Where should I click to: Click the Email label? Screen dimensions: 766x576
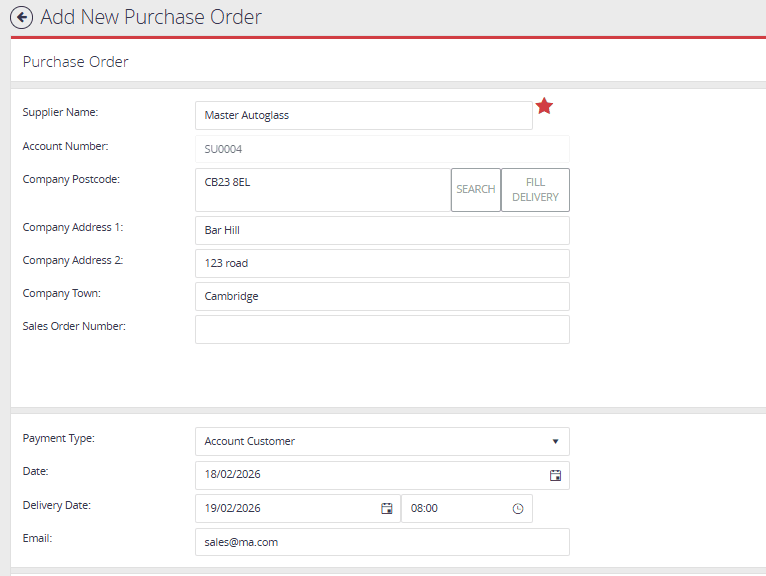click(37, 538)
